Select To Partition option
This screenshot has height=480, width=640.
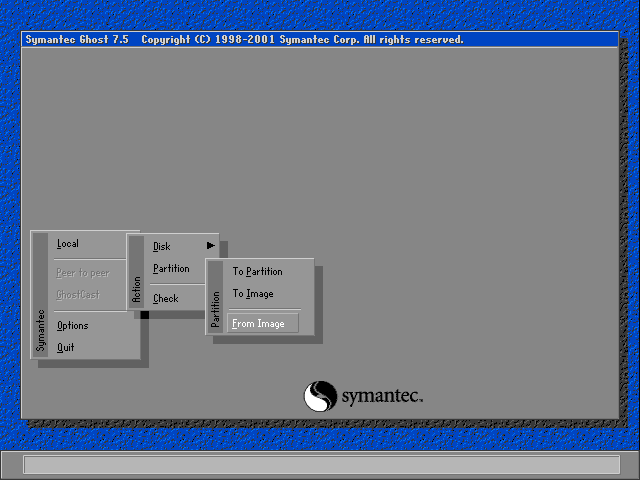258,271
